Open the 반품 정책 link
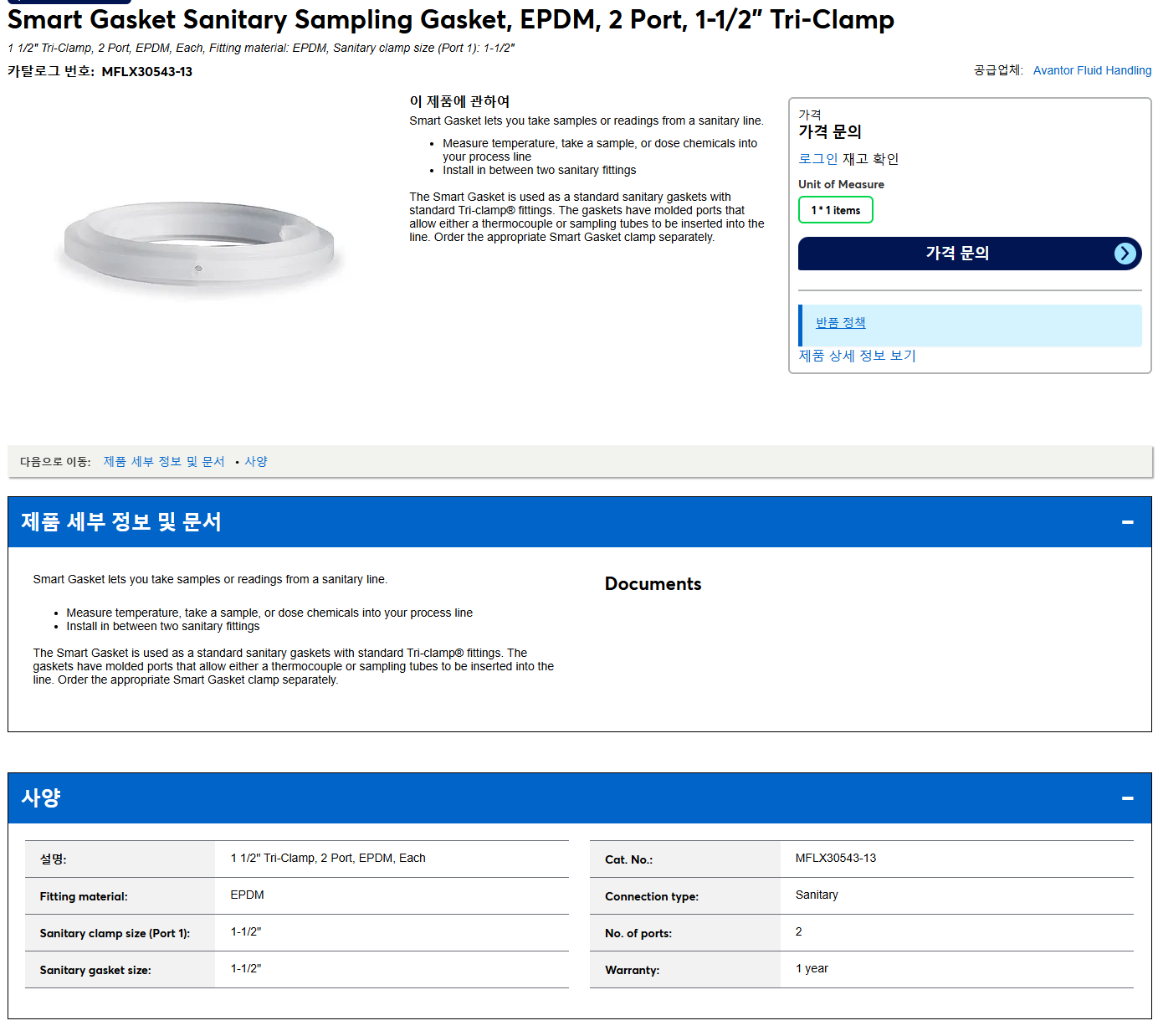Screen dimensions: 1158x1036 [840, 322]
